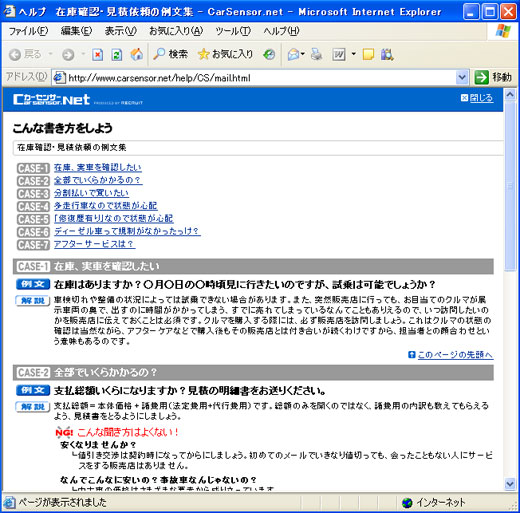Screen dimensions: 520x513
Task: Minimize the Internet Explorer window
Action: pyautogui.click(x=471, y=12)
